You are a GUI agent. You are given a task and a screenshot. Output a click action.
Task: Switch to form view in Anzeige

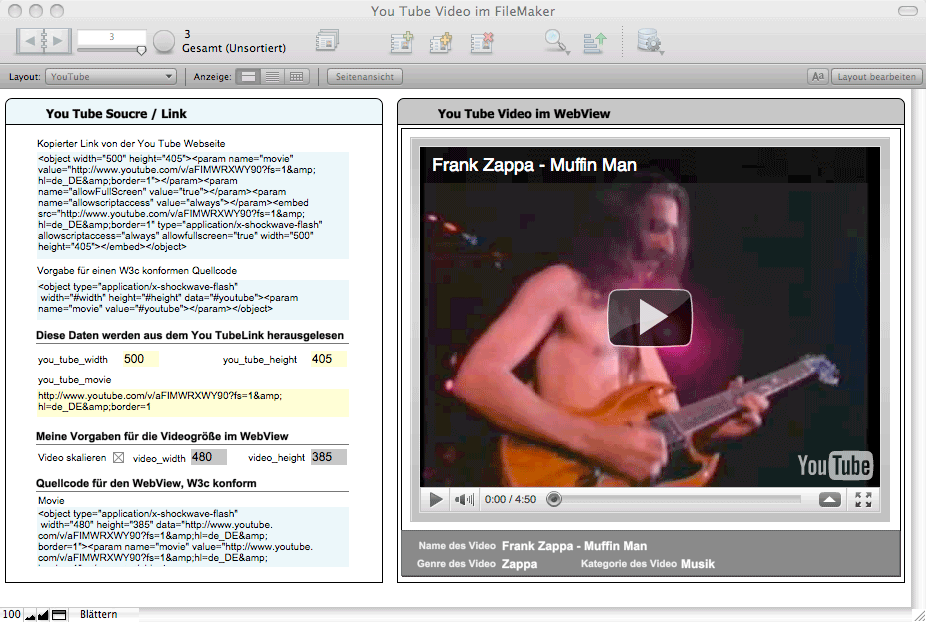point(249,76)
